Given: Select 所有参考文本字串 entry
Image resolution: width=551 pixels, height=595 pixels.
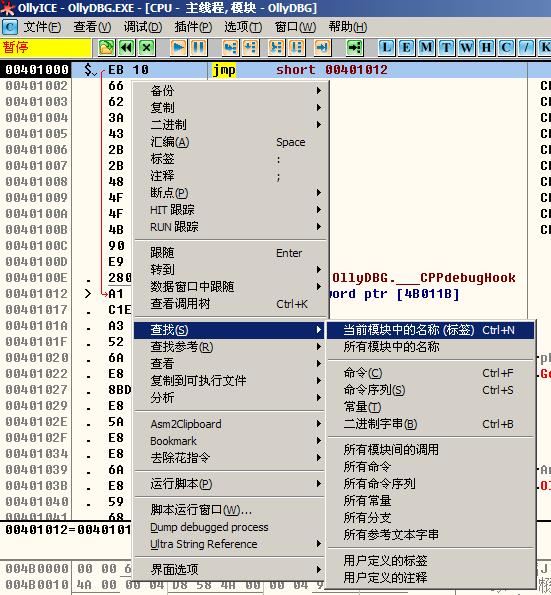Looking at the screenshot, I should coord(431,535).
